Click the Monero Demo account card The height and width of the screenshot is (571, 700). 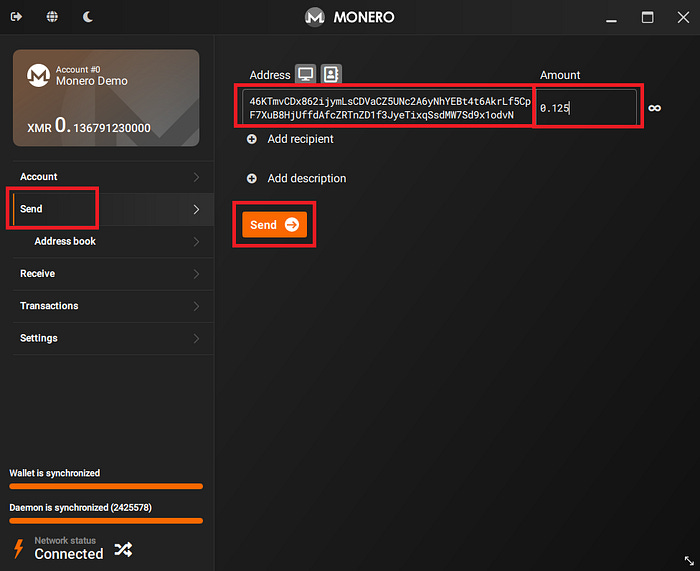[106, 98]
